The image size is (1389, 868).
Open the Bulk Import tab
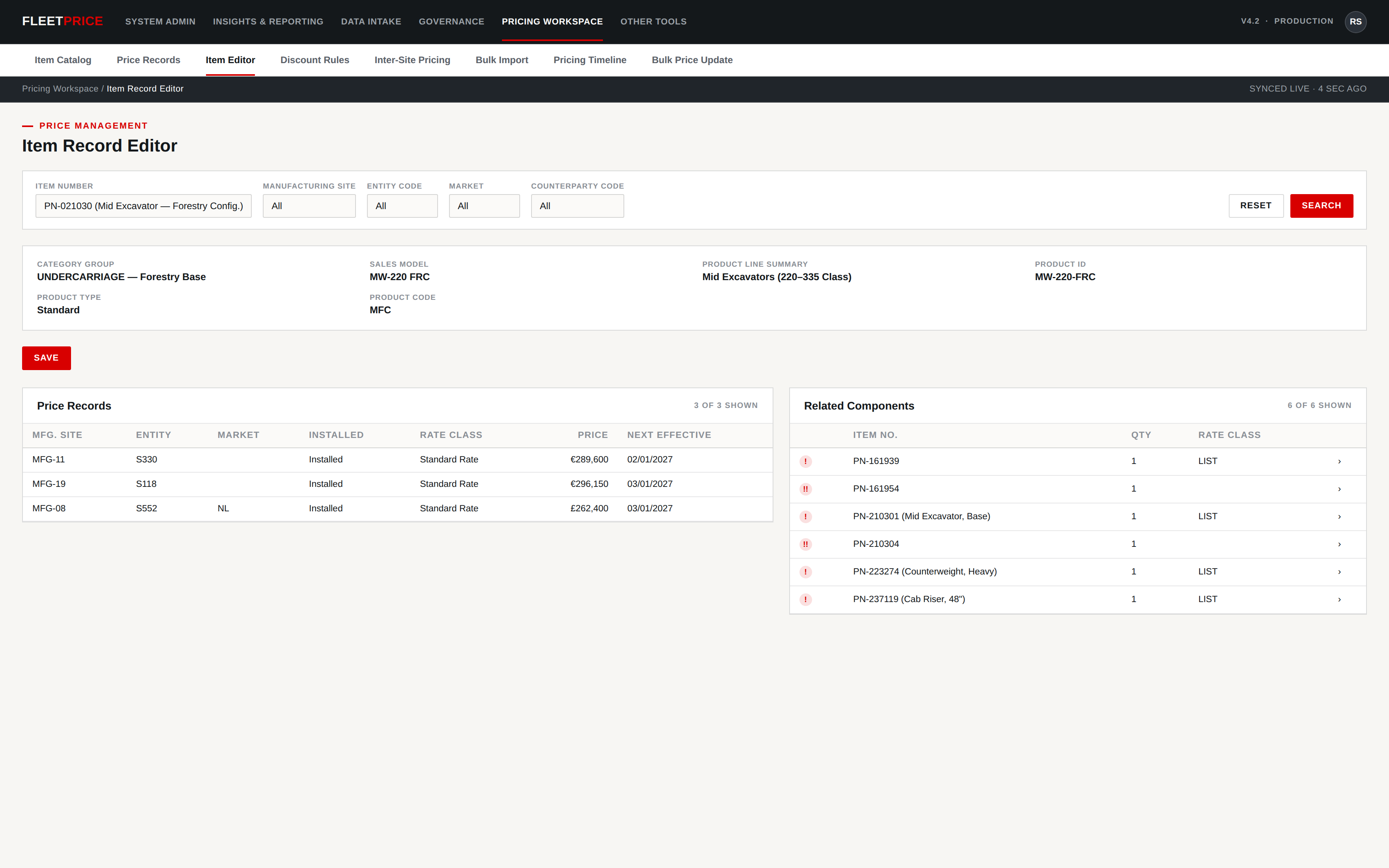tap(502, 60)
